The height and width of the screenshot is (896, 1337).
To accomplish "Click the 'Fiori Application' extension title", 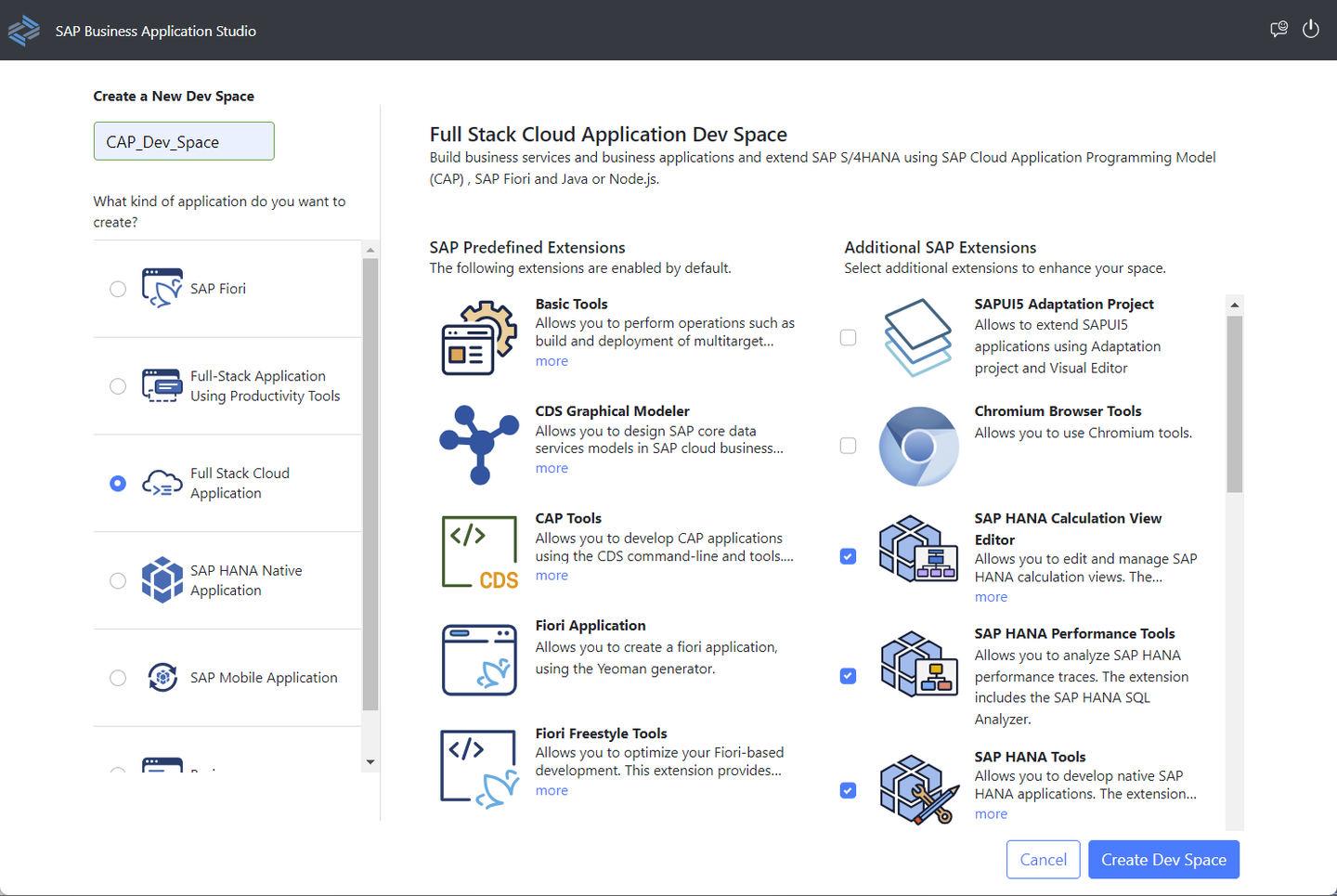I will click(591, 626).
